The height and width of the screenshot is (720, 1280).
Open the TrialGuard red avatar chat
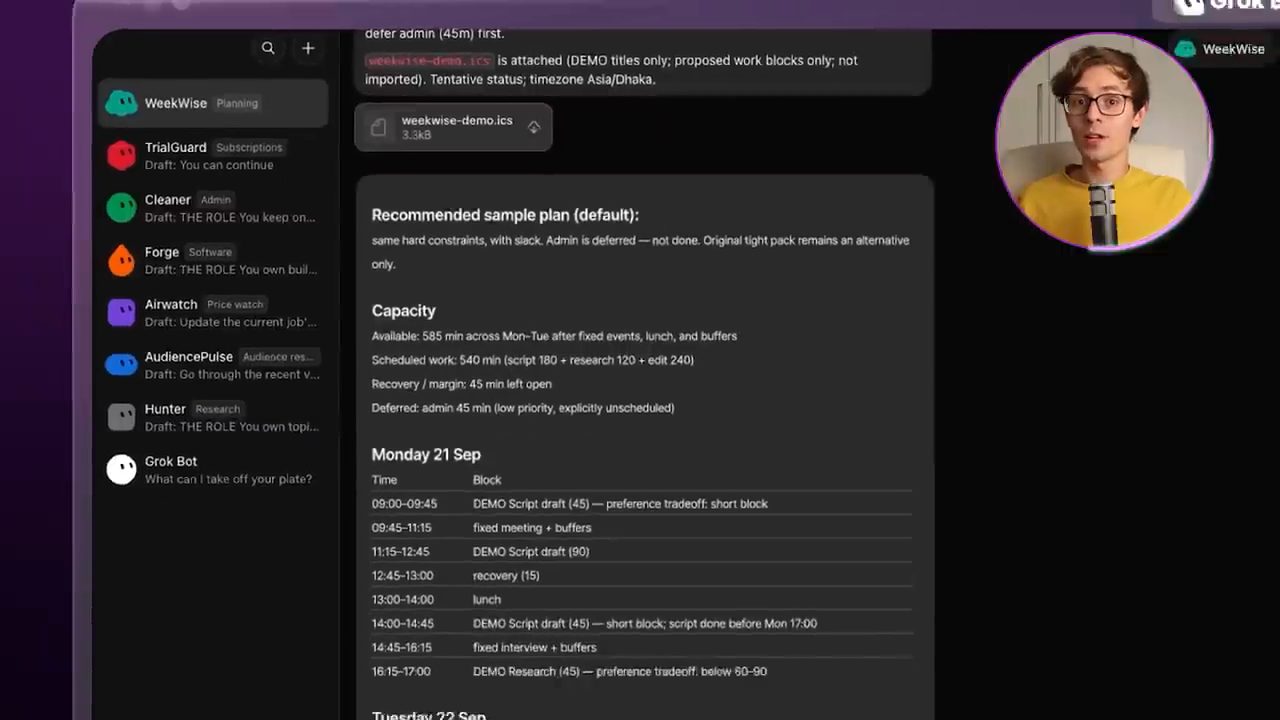click(x=121, y=155)
